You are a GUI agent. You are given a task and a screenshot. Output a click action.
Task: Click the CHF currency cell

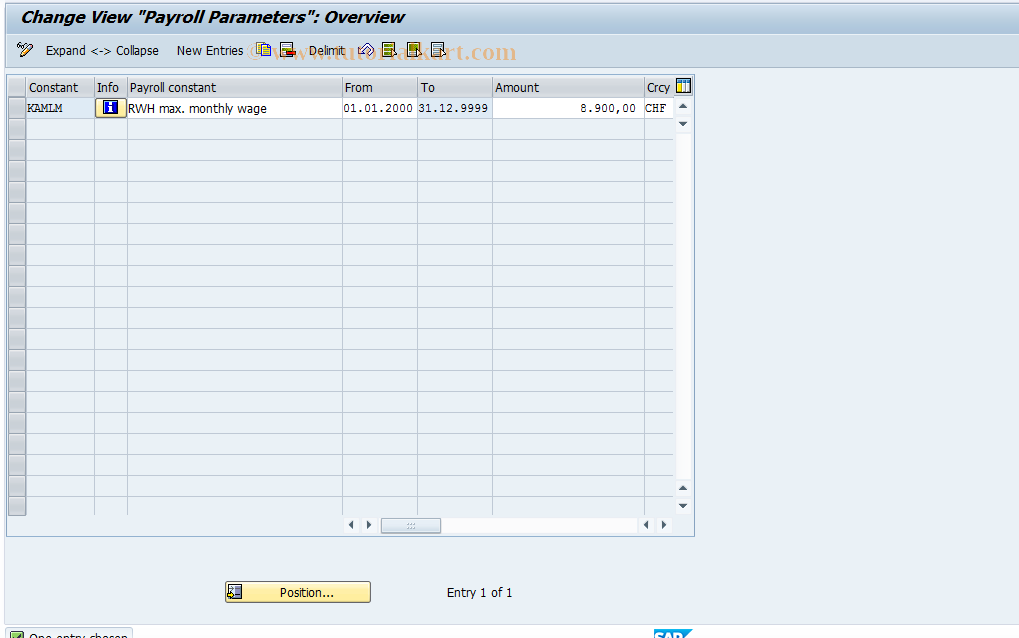click(x=658, y=108)
